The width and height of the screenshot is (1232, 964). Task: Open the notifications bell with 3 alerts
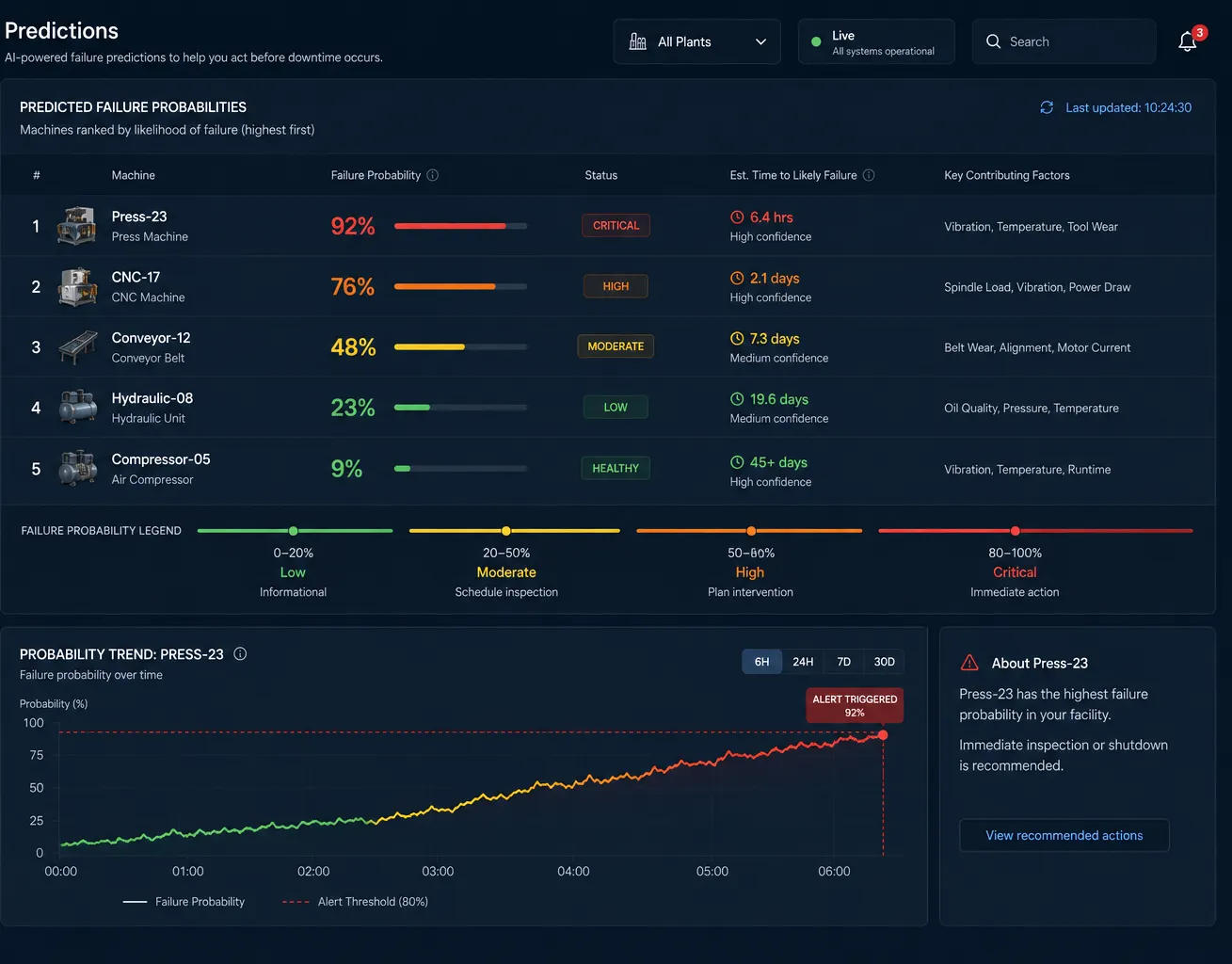[1189, 41]
